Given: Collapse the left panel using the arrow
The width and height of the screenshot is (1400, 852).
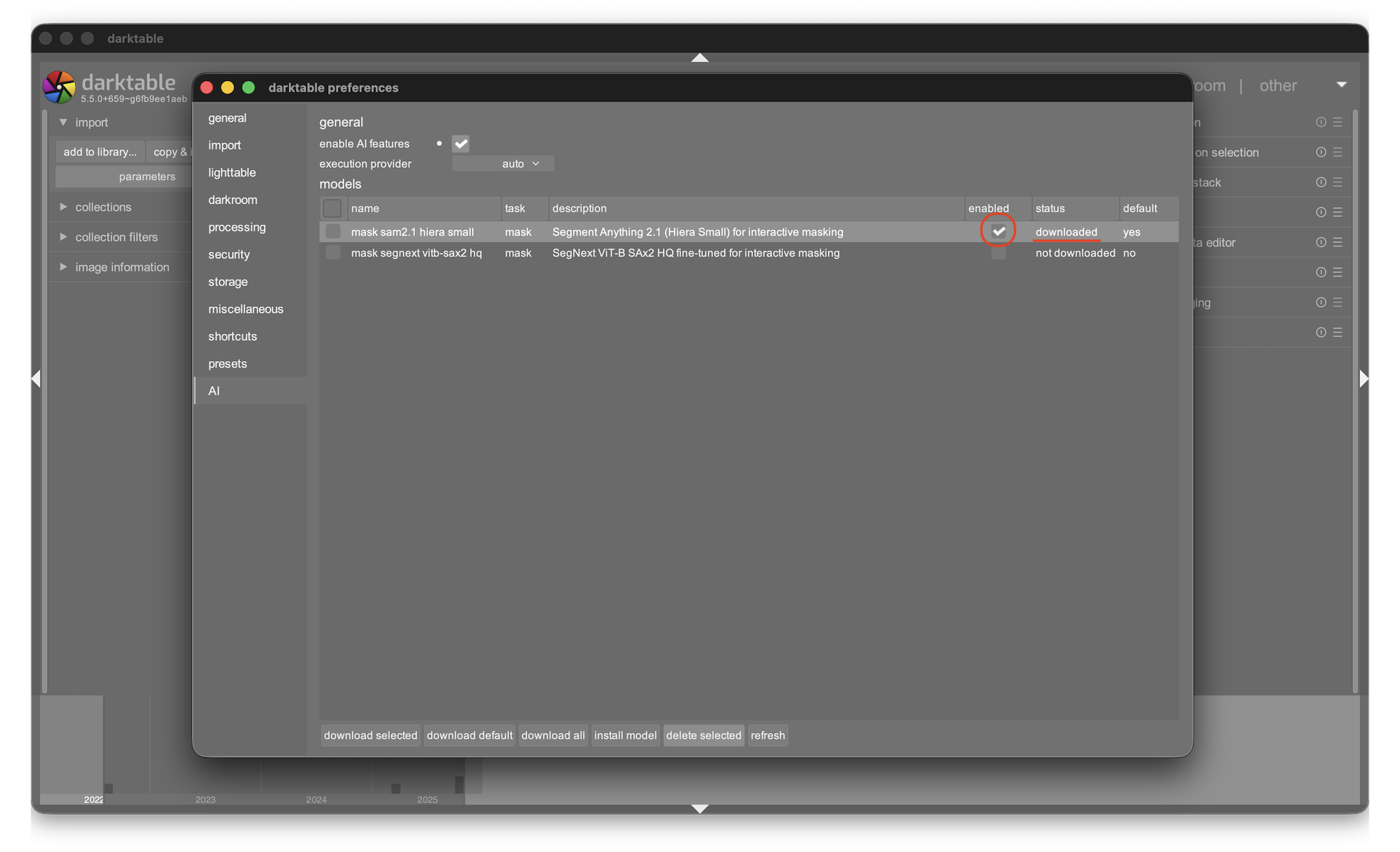Looking at the screenshot, I should coord(36,379).
